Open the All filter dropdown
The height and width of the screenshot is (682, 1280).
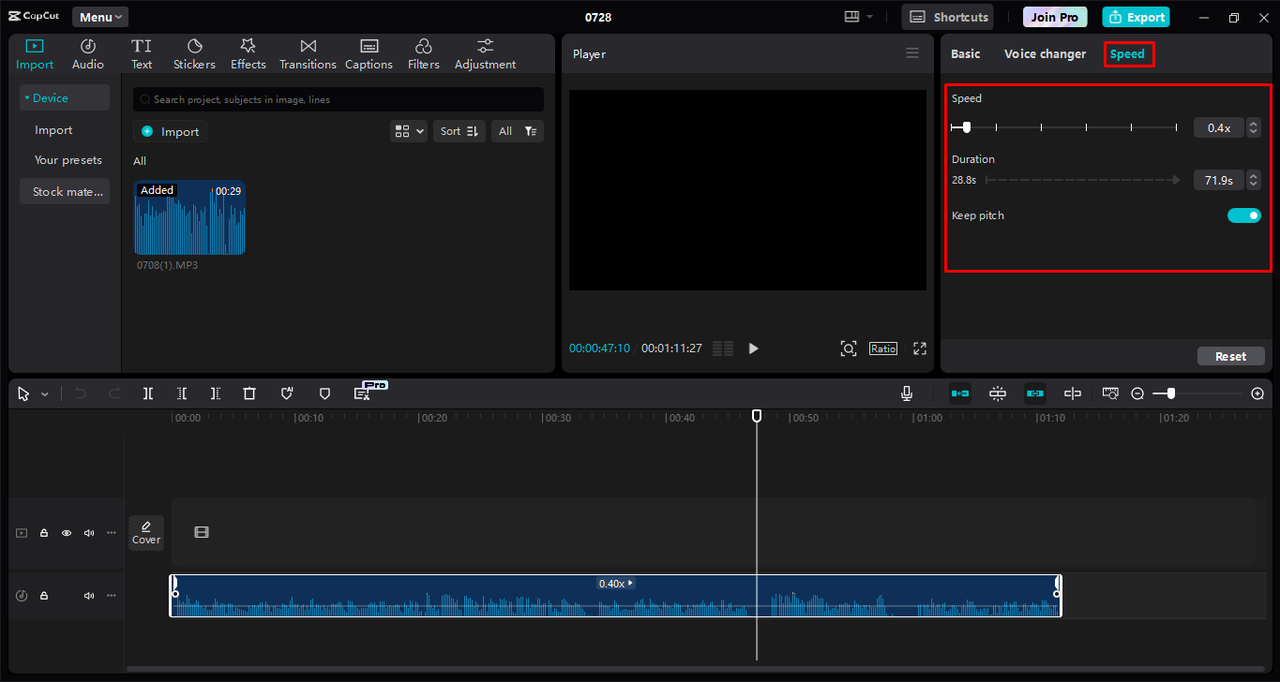(x=517, y=131)
